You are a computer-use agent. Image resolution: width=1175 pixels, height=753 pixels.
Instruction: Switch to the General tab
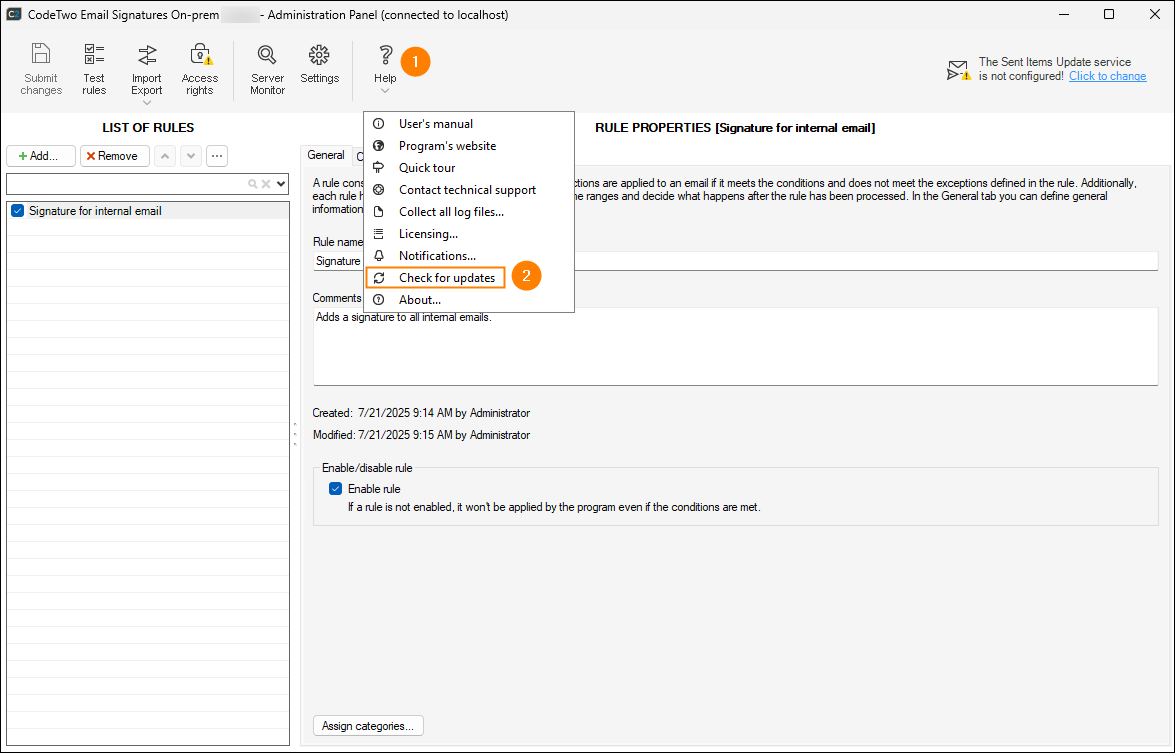[326, 155]
